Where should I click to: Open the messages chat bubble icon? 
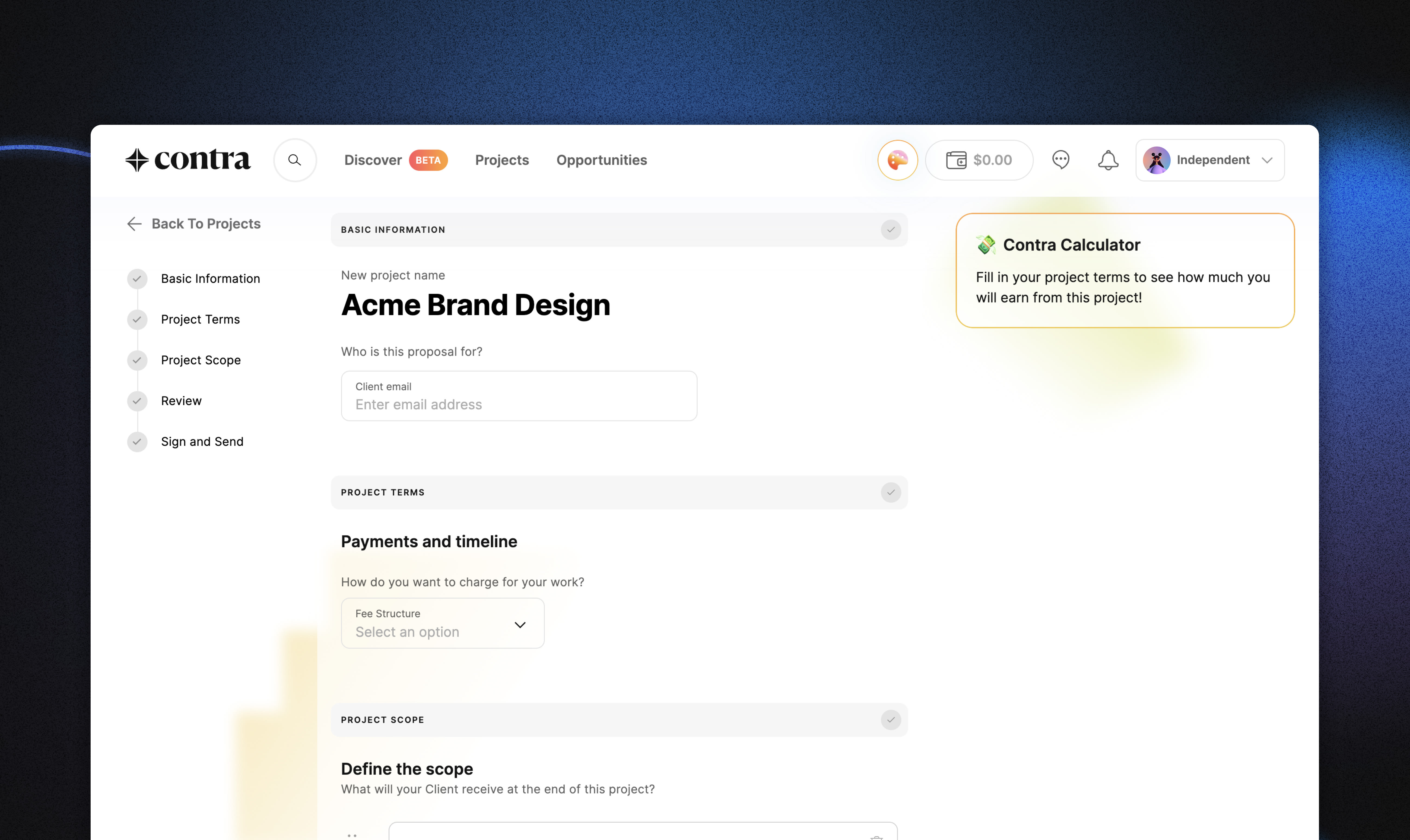coord(1060,160)
